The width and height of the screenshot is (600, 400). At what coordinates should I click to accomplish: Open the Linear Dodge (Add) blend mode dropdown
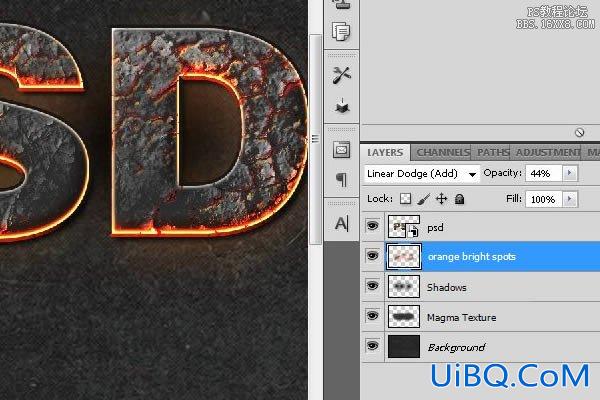[x=422, y=174]
